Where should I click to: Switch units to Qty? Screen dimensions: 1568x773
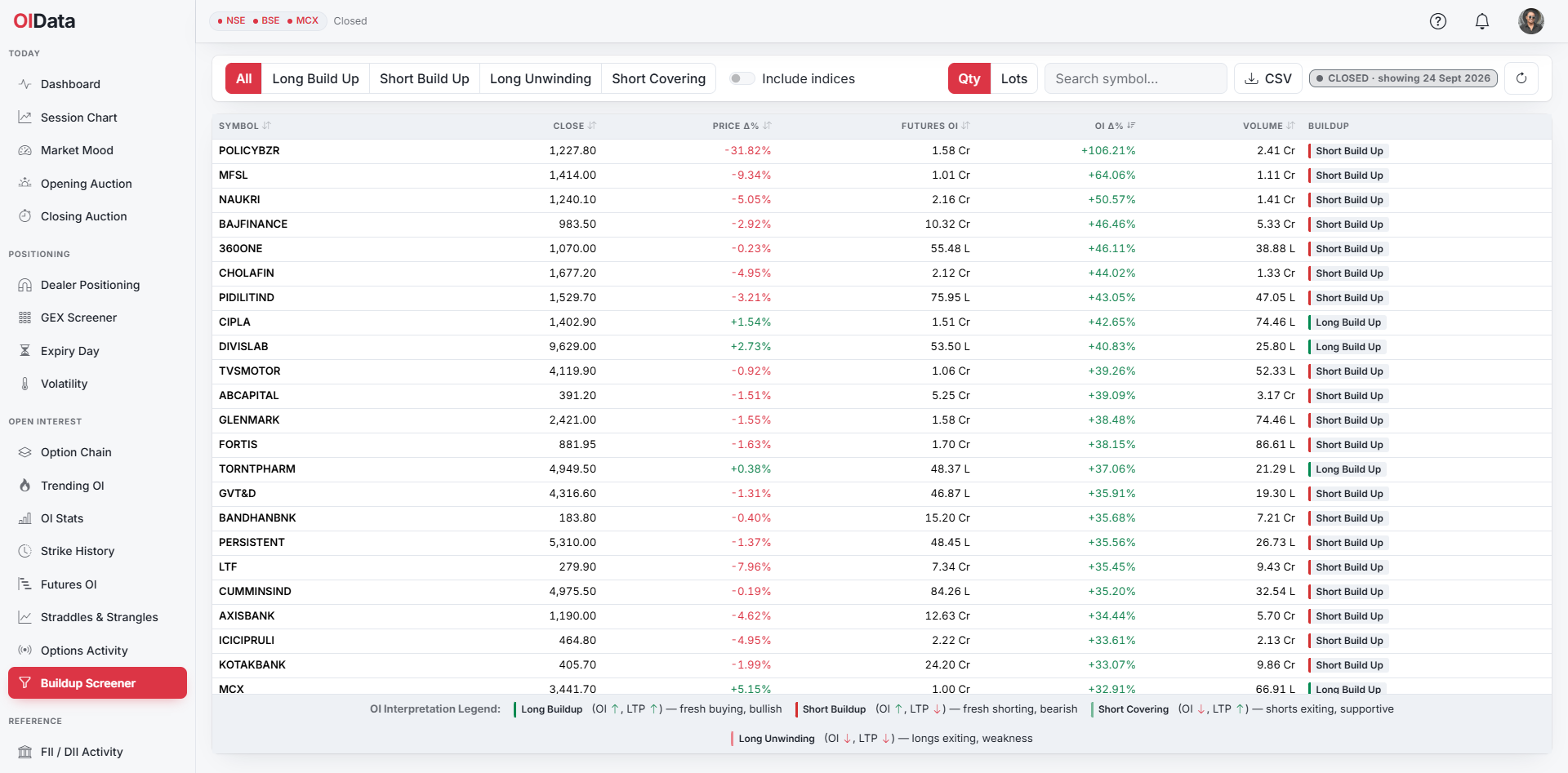click(969, 78)
